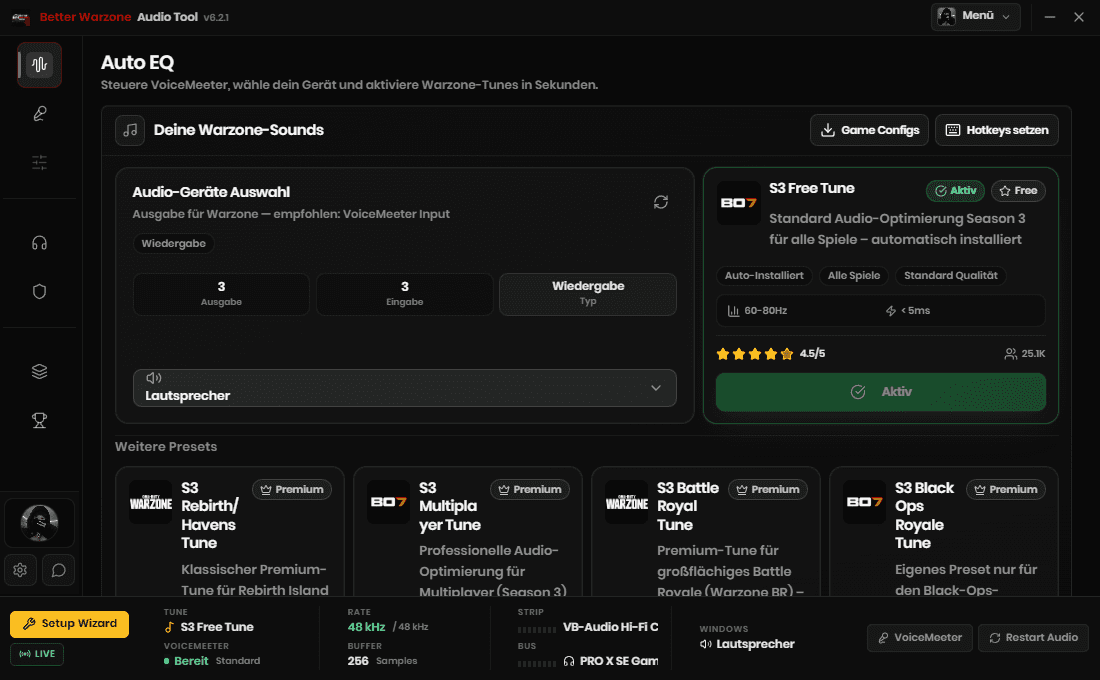Expand the Lautsprecher device dropdown

(405, 387)
